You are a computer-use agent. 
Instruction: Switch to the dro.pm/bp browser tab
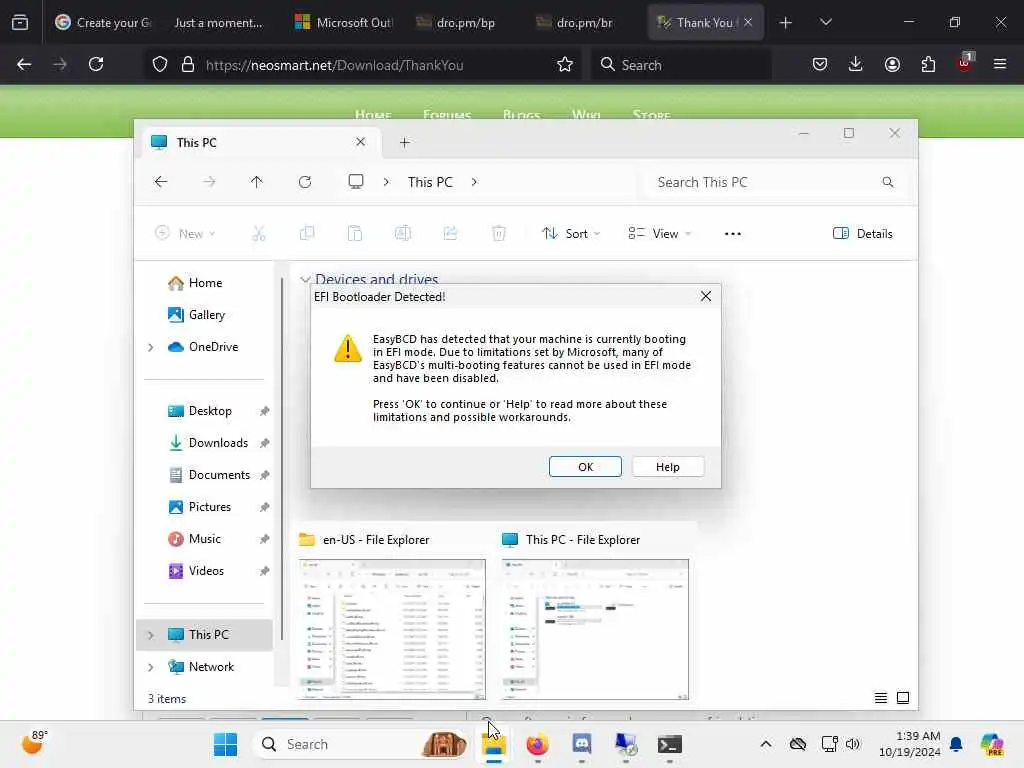point(464,23)
